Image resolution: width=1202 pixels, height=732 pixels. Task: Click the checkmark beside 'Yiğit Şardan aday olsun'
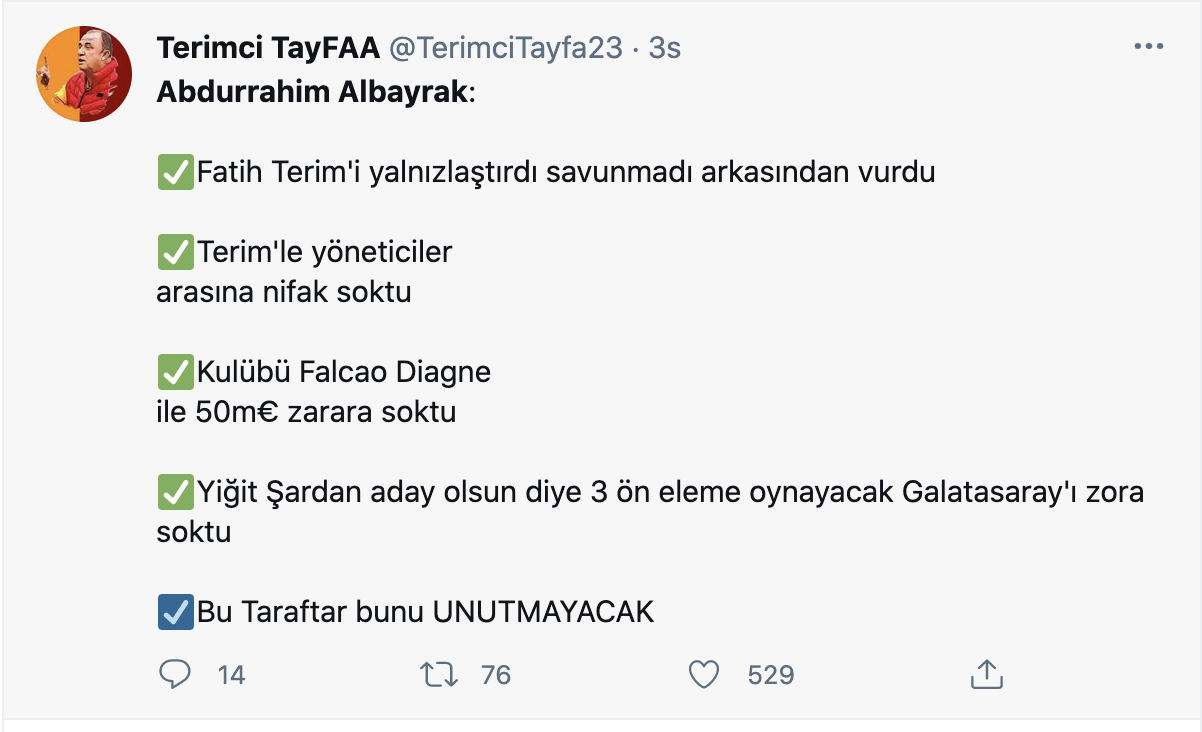pos(175,491)
